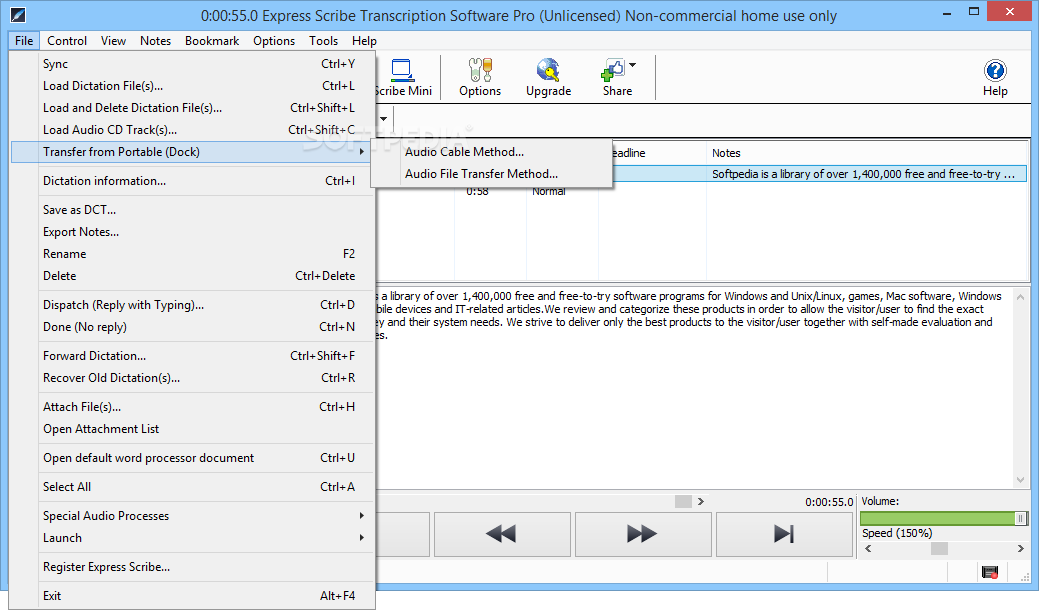Choose Attach File(s)...
Image resolution: width=1039 pixels, height=610 pixels.
193,407
